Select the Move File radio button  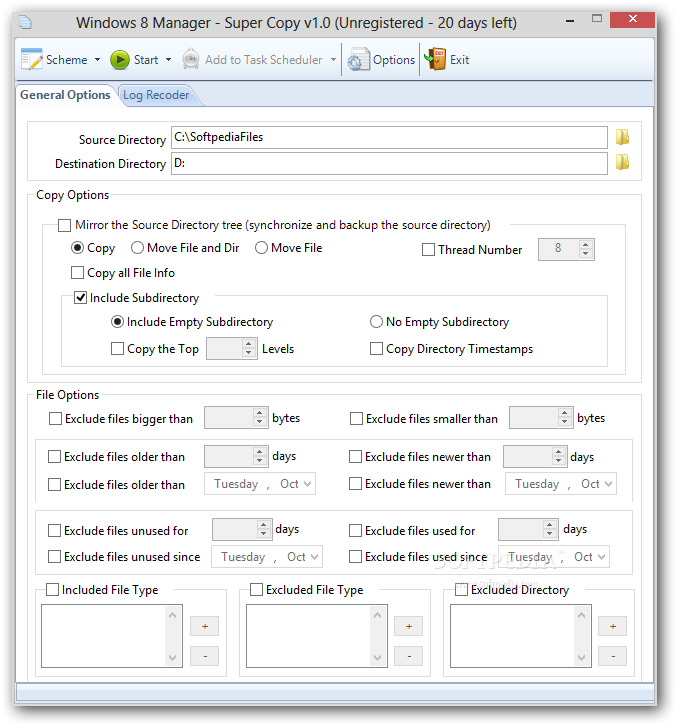point(261,248)
